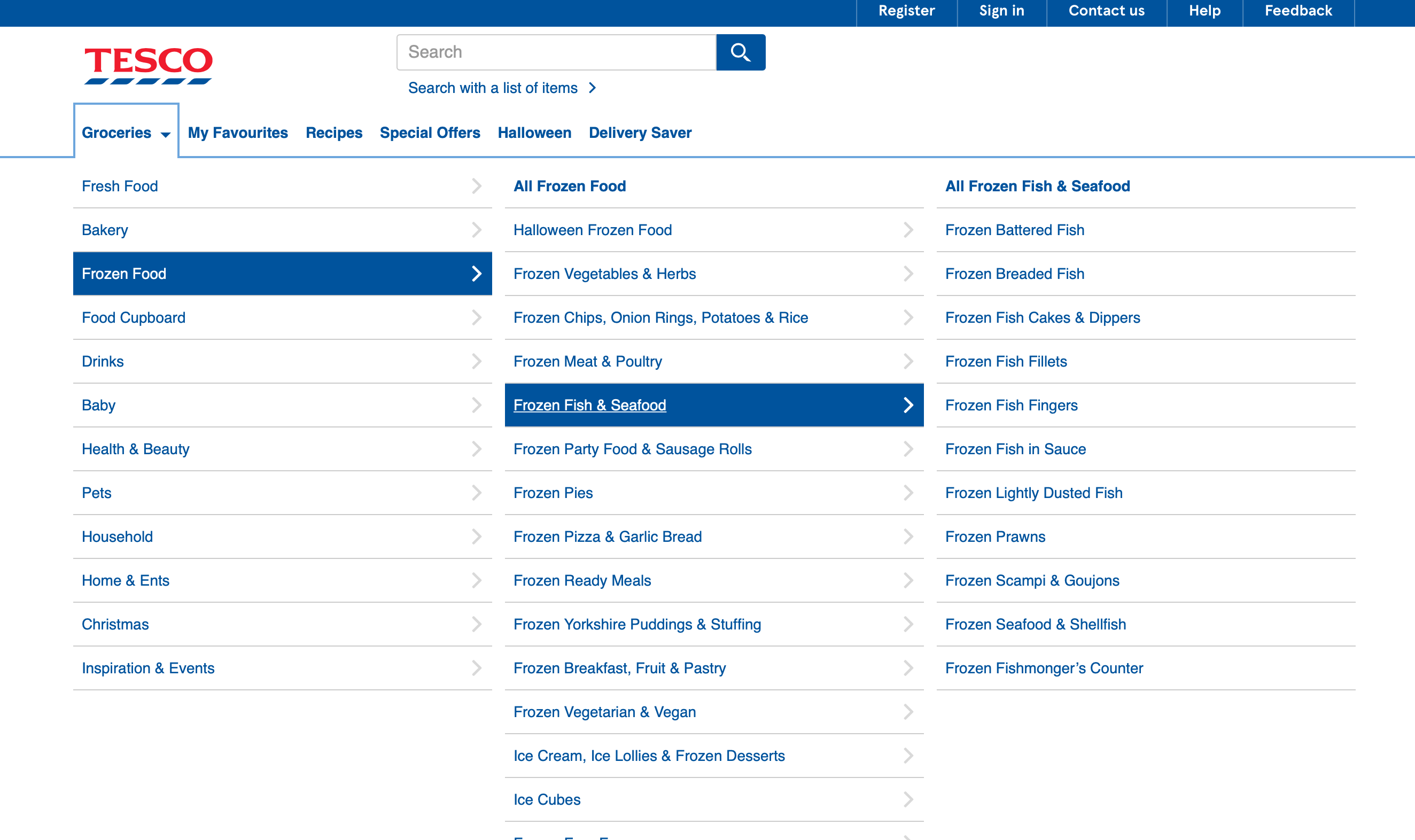Image resolution: width=1415 pixels, height=840 pixels.
Task: Open Inspiration & Events category
Action: [x=283, y=668]
